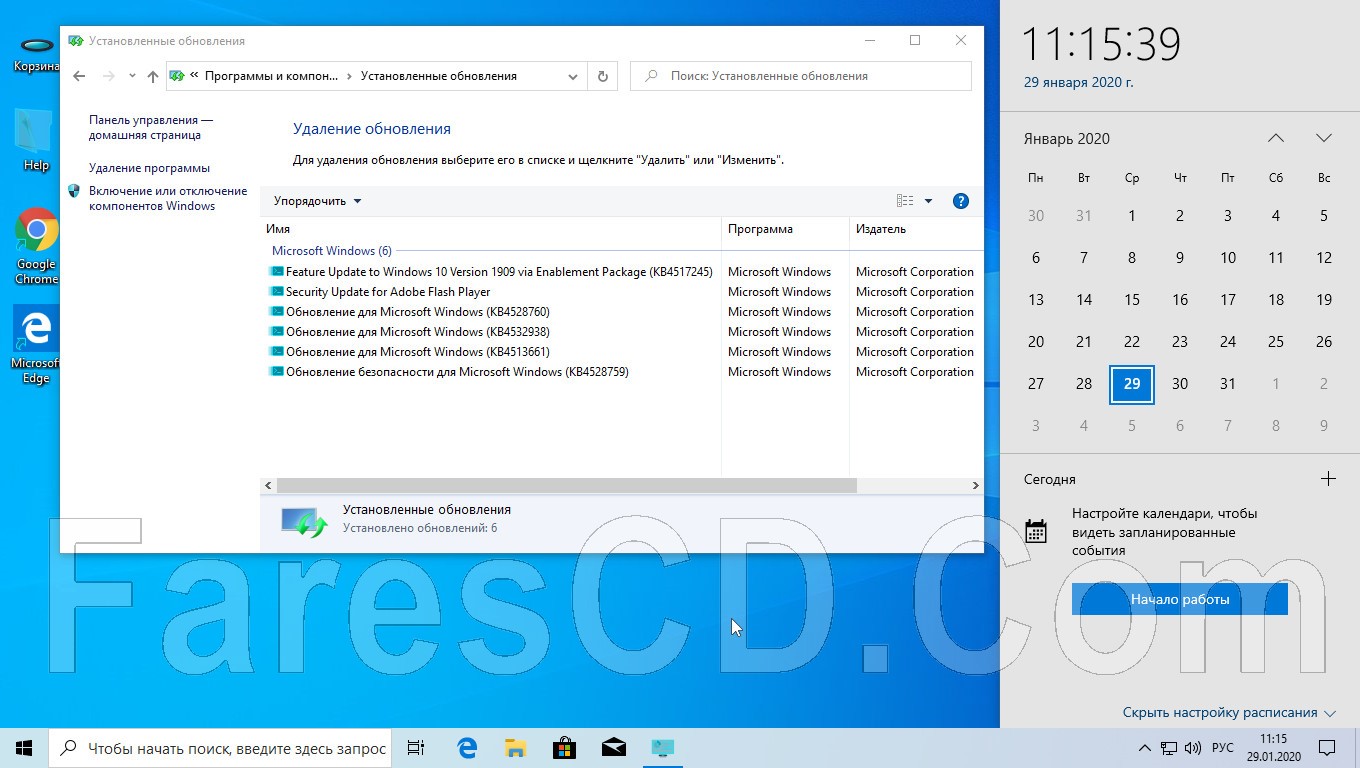This screenshot has height=768, width=1360.
Task: Go to previous month in calendar
Action: 1275,138
